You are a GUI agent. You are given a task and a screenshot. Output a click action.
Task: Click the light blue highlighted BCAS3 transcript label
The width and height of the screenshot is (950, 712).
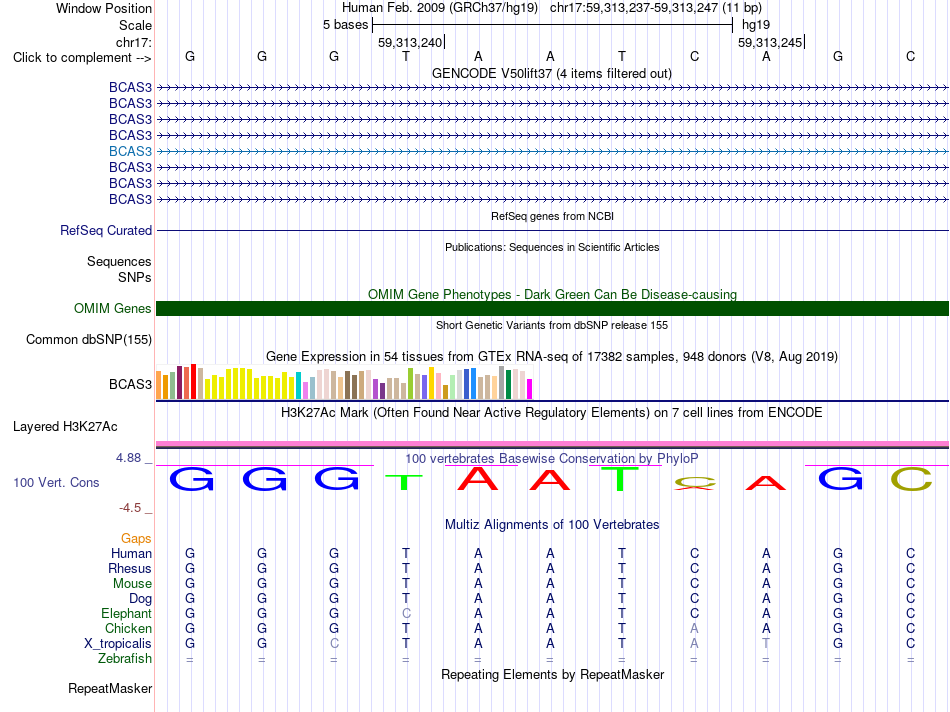(130, 151)
